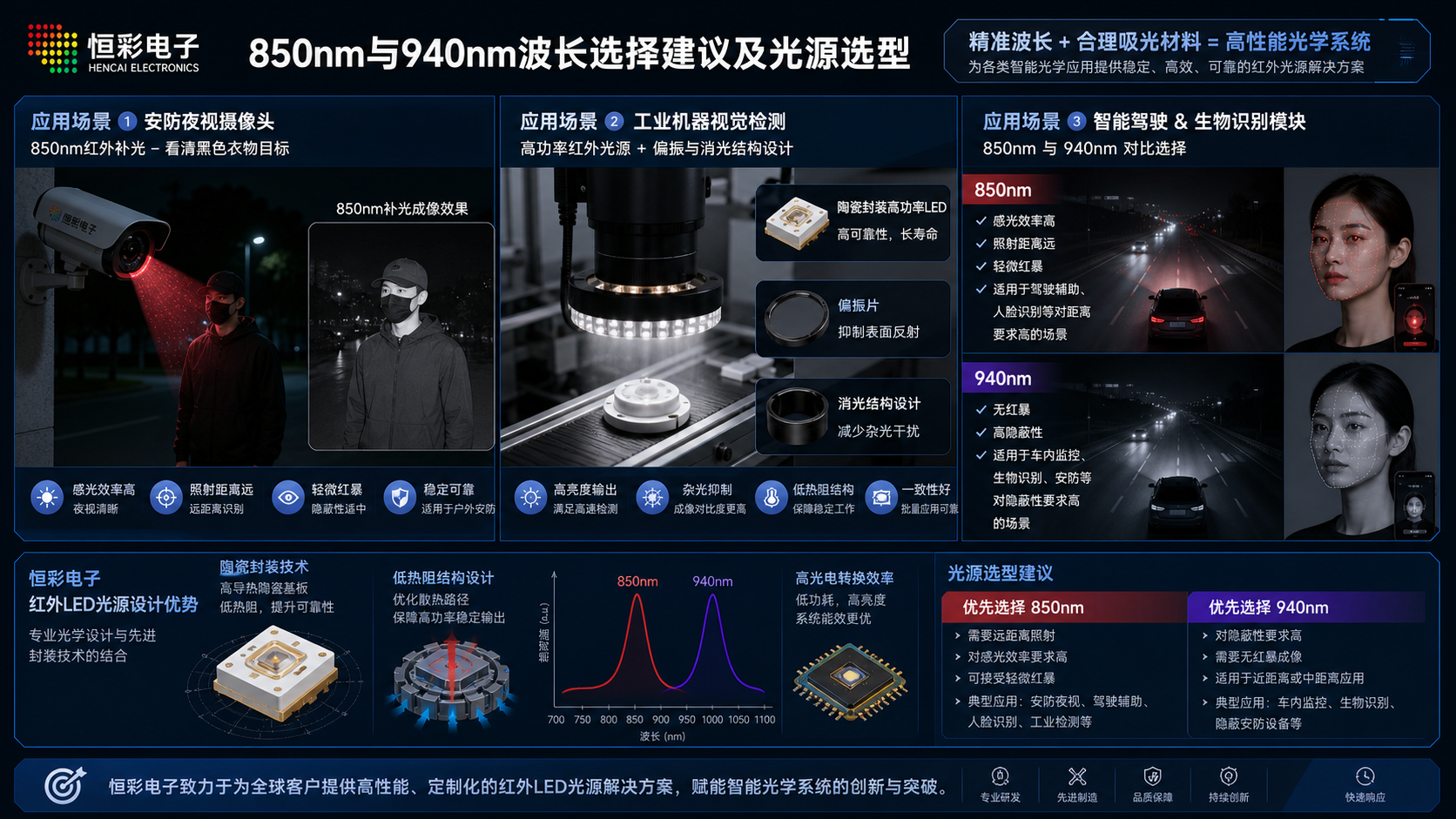The image size is (1456, 819).
Task: Click the 波长 (nm) axis label
Action: [x=663, y=736]
